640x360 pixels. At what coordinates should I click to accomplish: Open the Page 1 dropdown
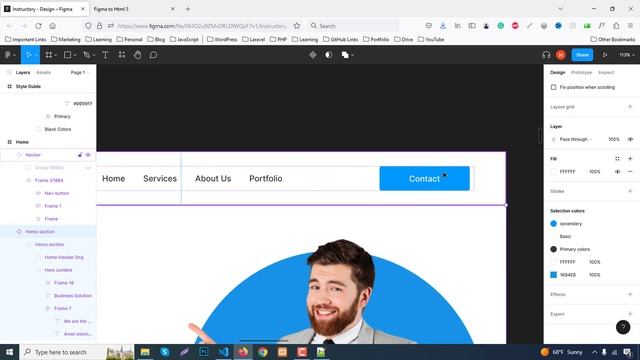[80, 72]
